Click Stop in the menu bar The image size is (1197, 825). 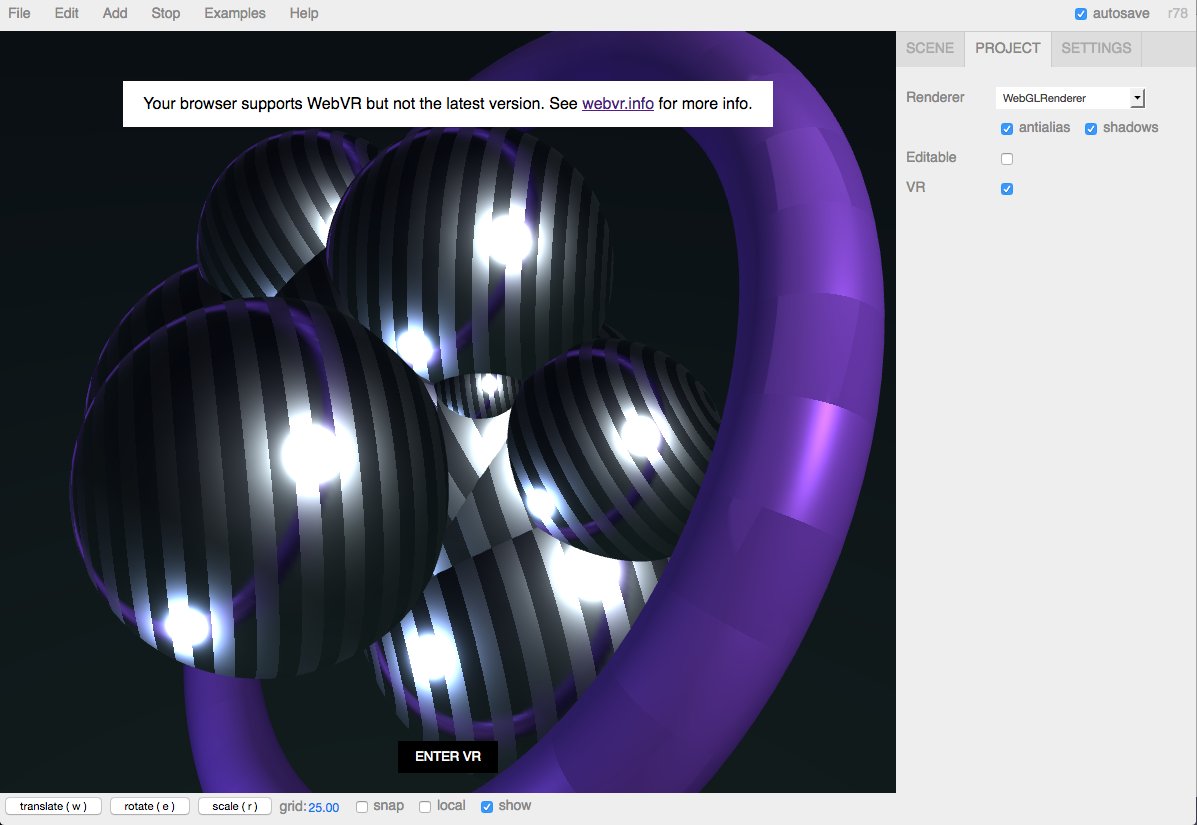[166, 13]
